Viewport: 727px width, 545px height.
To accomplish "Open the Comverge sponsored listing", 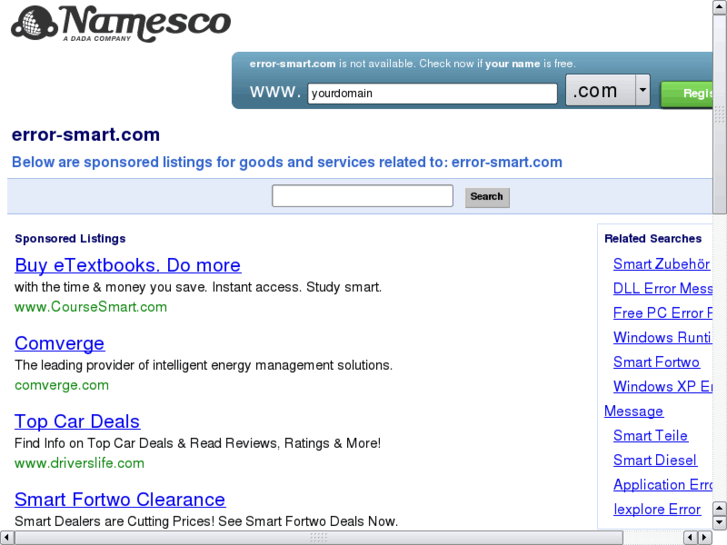I will [59, 344].
